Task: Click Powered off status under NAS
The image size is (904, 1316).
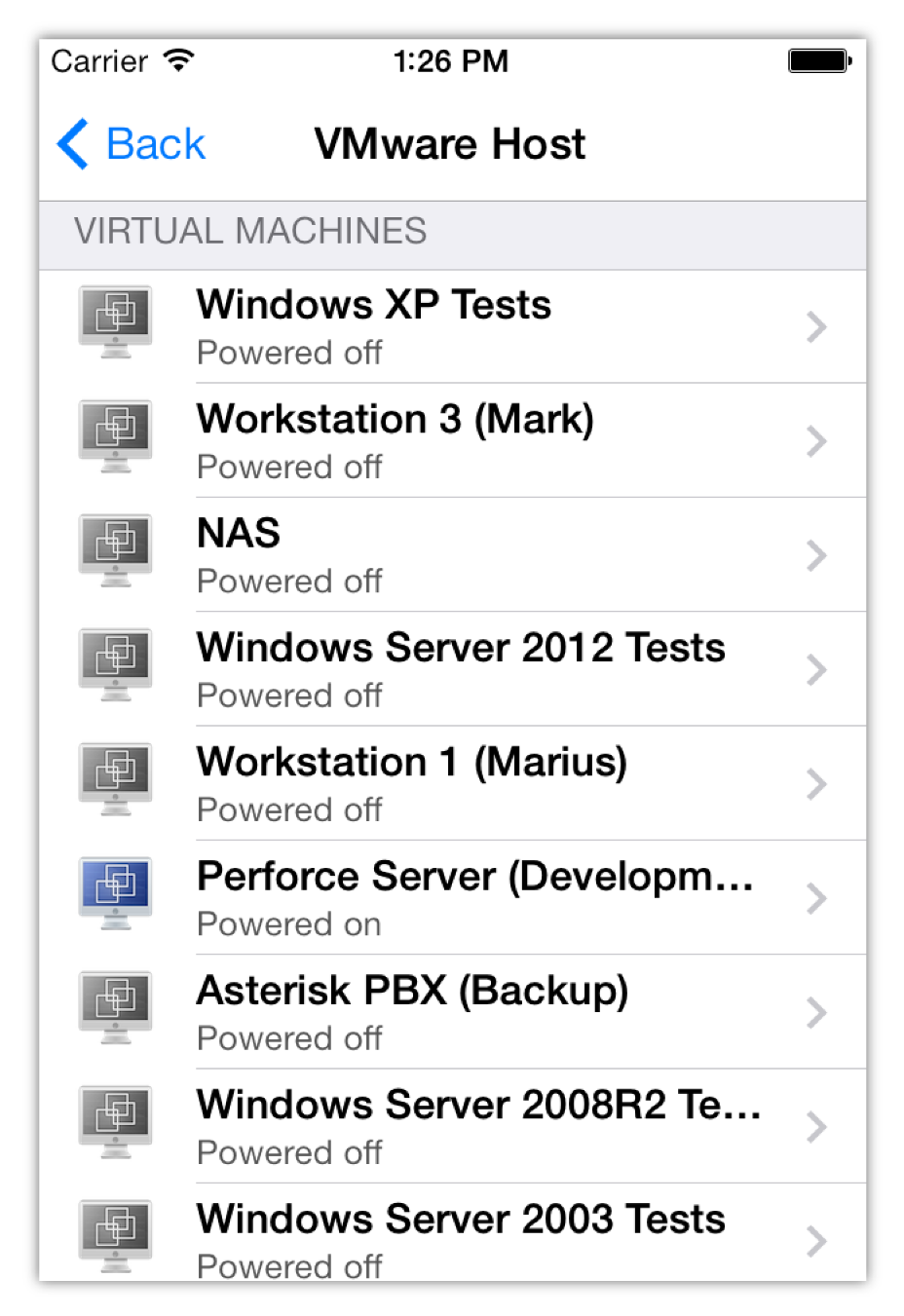Action: tap(289, 582)
